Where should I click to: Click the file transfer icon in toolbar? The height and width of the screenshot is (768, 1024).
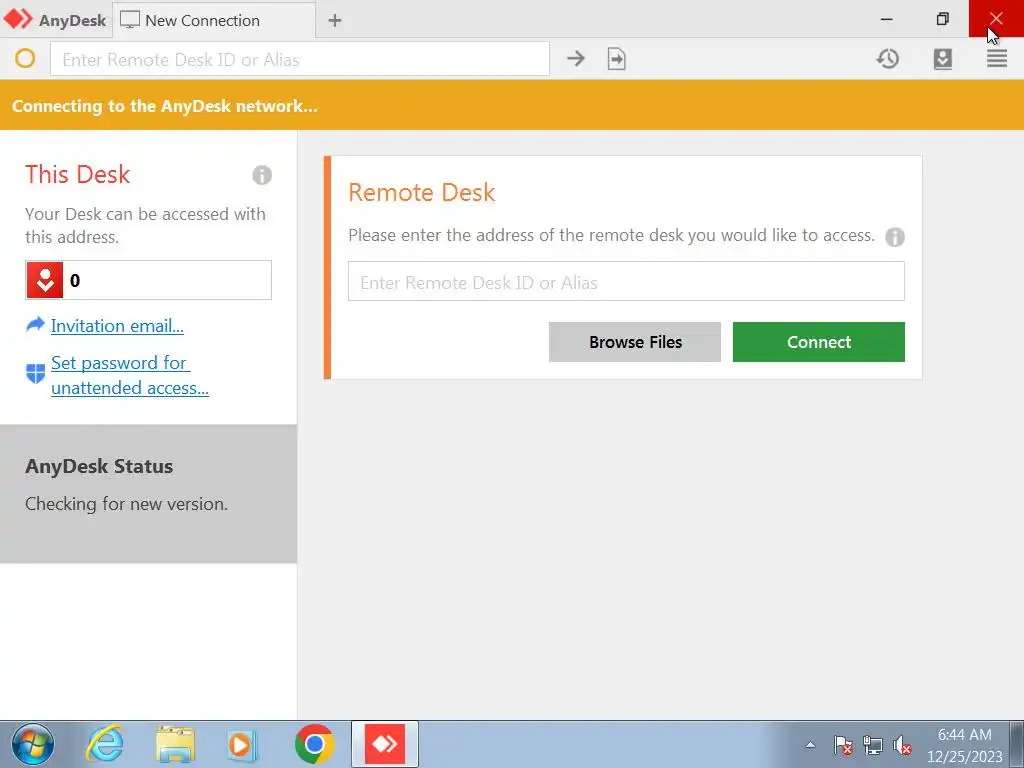click(x=616, y=59)
